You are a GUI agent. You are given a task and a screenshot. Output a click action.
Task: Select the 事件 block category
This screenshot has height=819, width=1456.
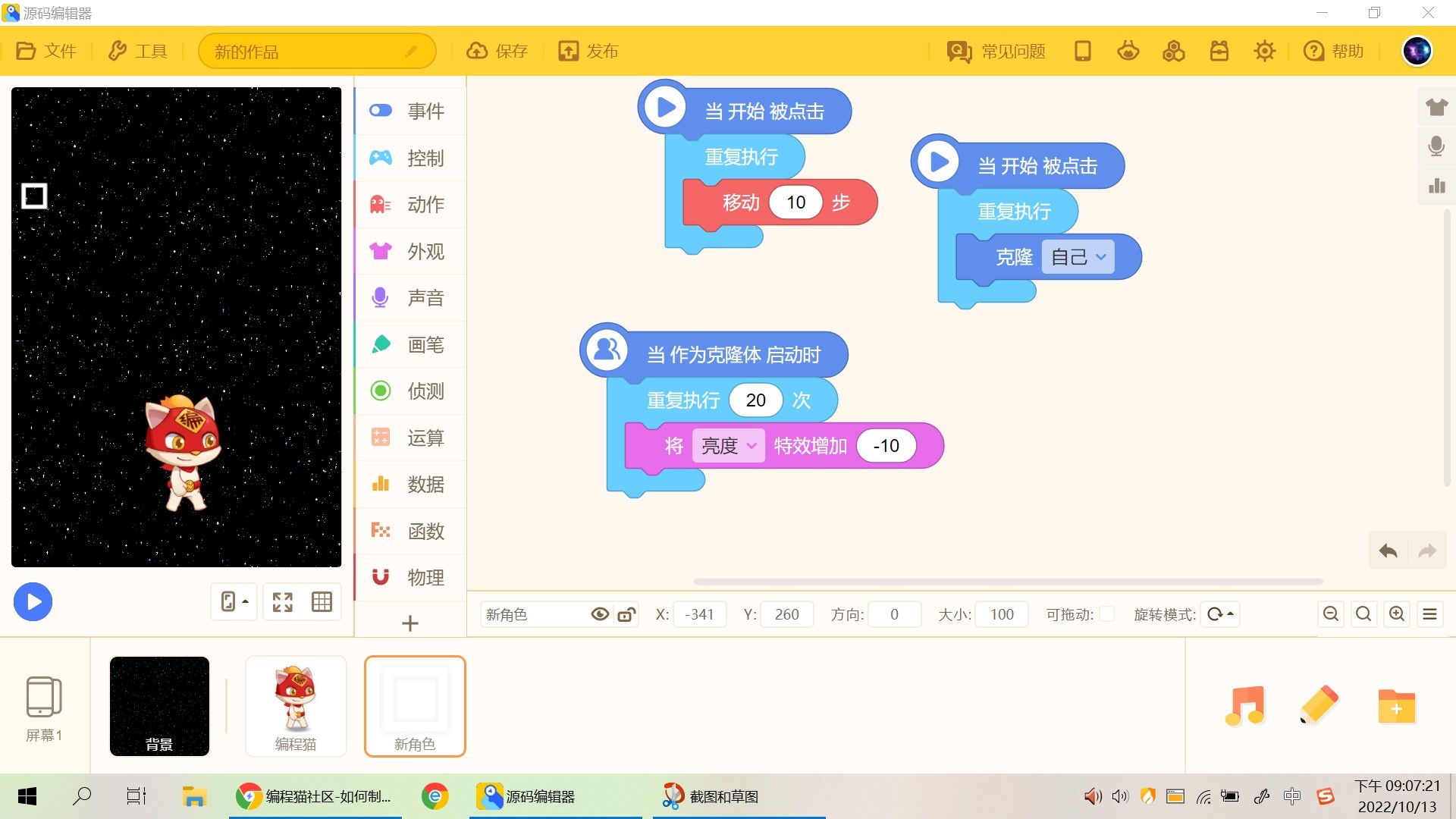(410, 111)
